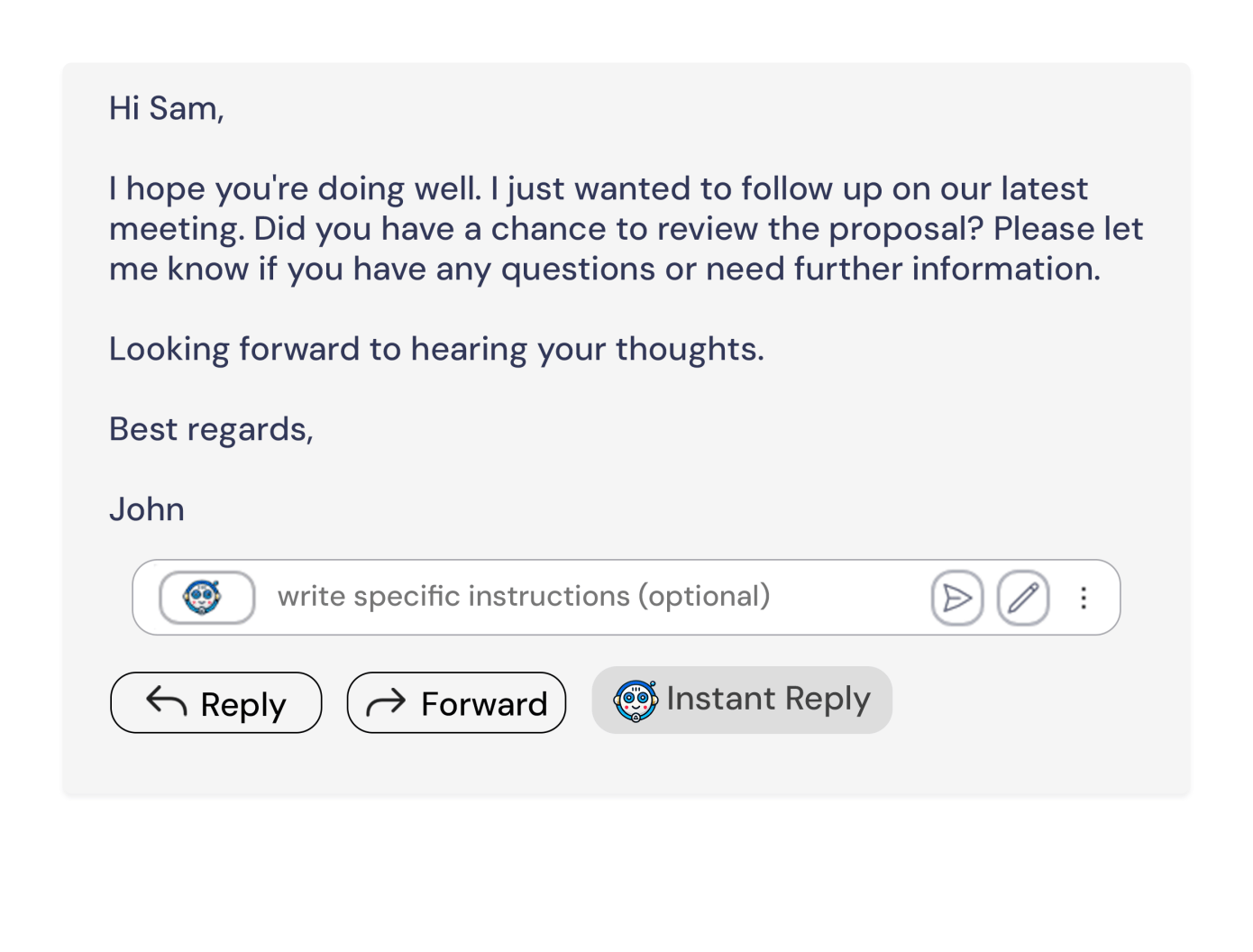Click the 'Hi Sam,' greeting text
The height and width of the screenshot is (952, 1253).
(x=166, y=108)
